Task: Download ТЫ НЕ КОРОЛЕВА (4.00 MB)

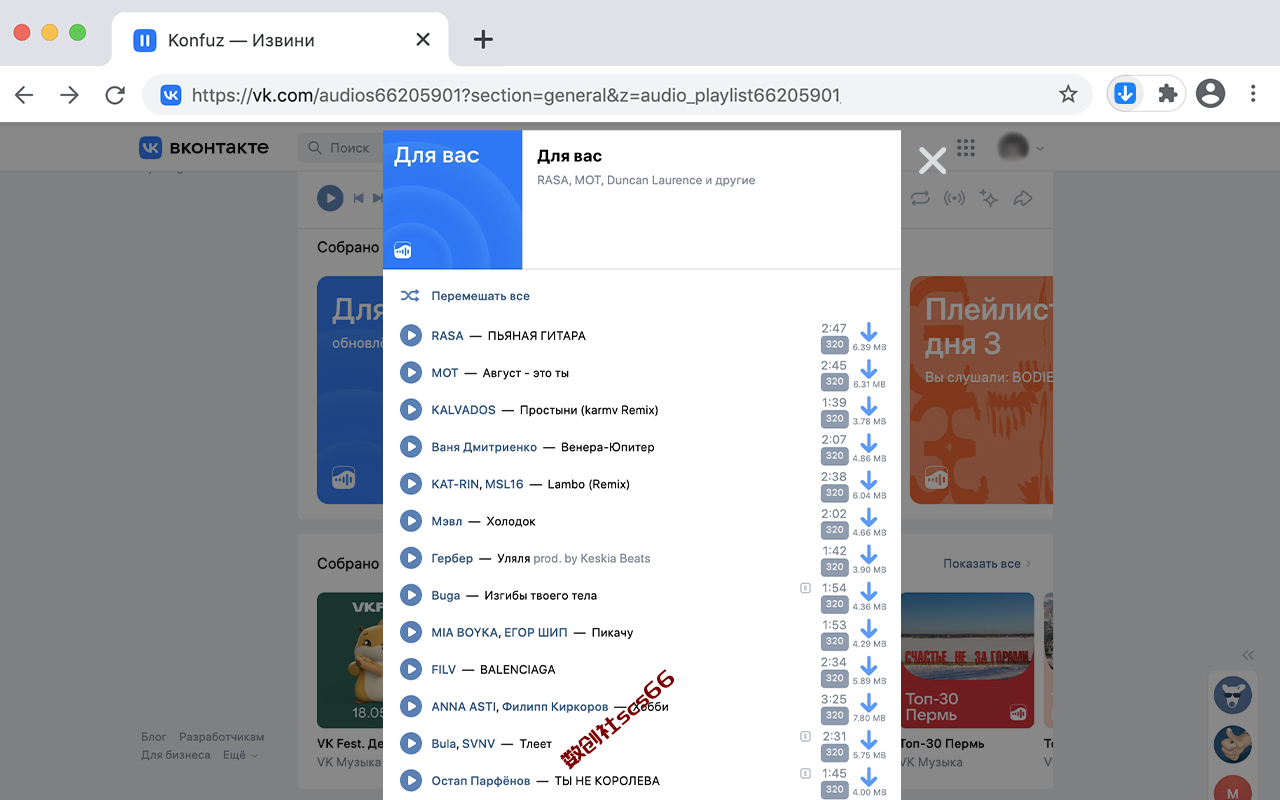Action: click(x=869, y=776)
